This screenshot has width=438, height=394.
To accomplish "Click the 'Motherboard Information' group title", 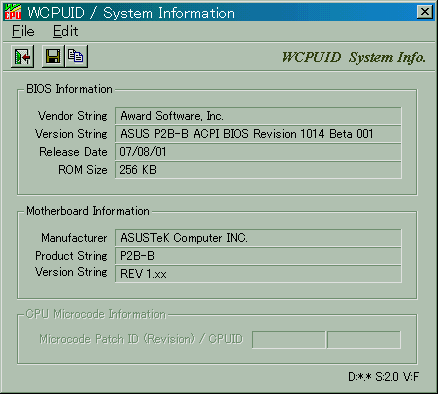I will point(88,211).
